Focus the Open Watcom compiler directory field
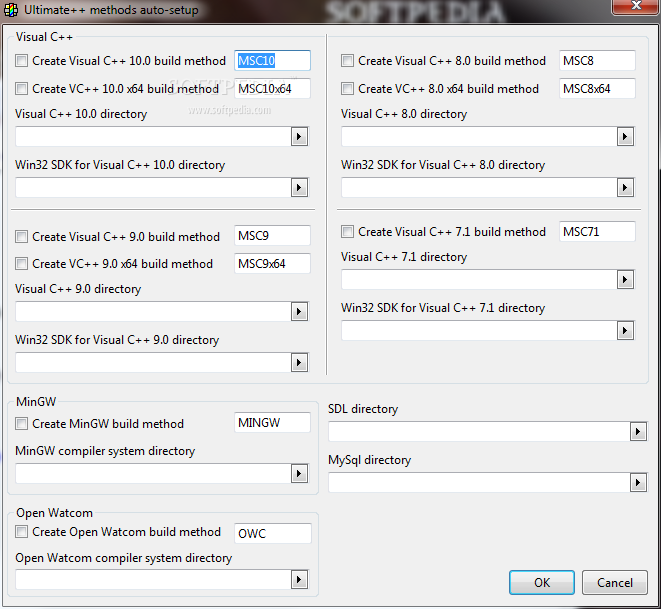The image size is (661, 609). (x=153, y=580)
